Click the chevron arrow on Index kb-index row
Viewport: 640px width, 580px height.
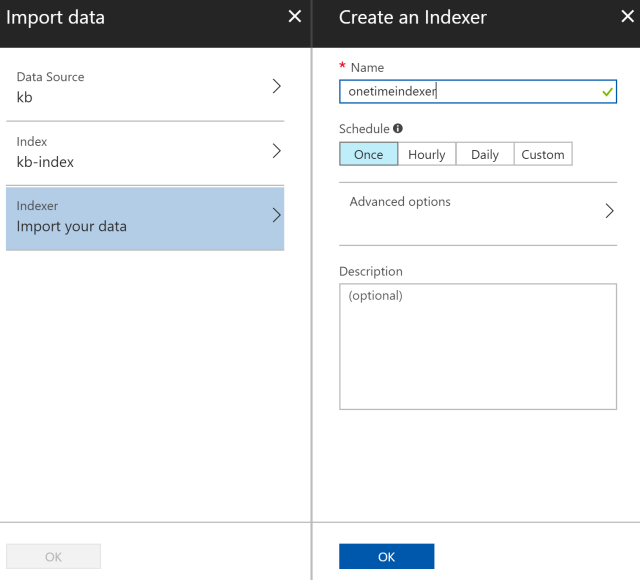pyautogui.click(x=276, y=151)
